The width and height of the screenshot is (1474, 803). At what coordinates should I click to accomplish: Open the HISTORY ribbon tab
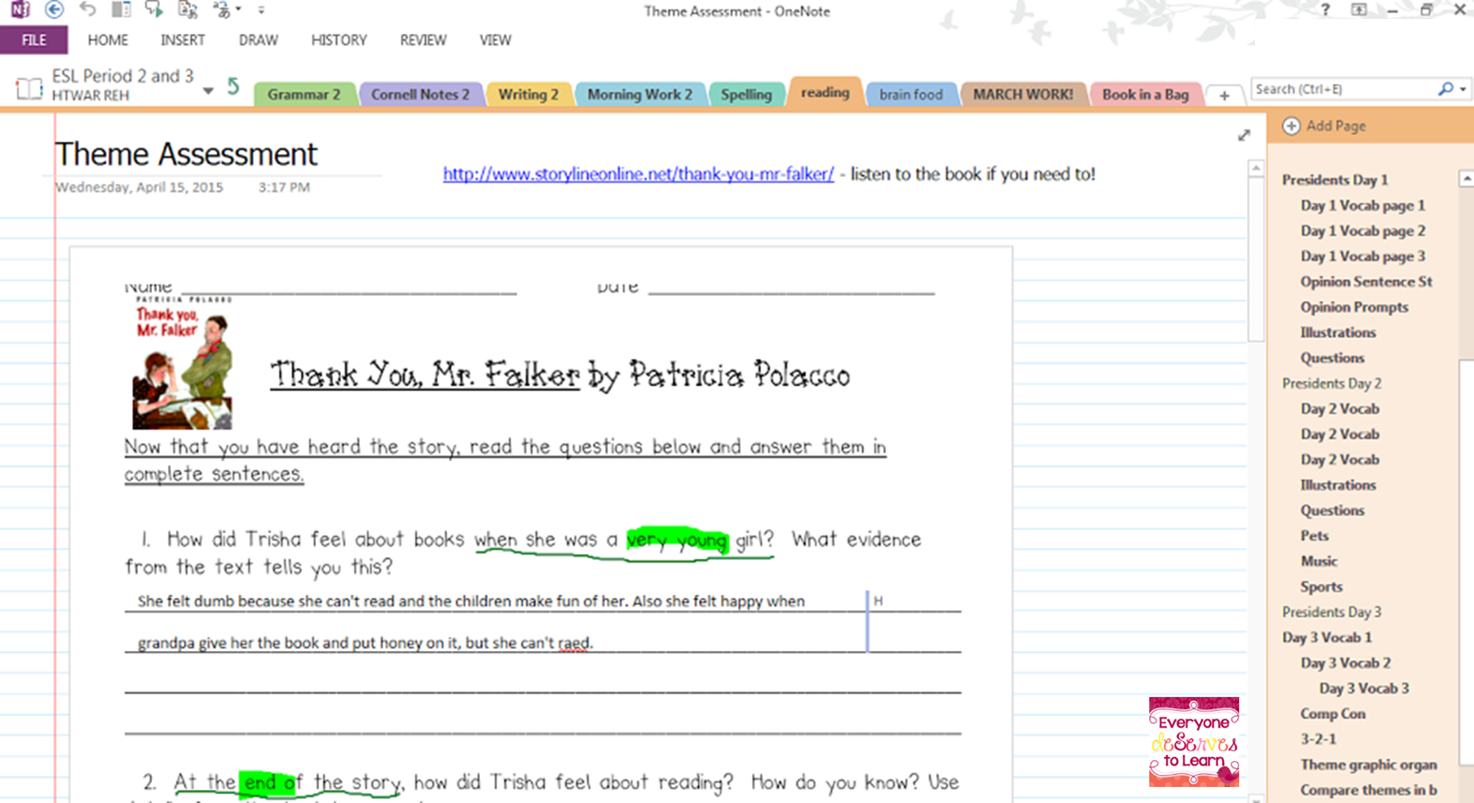[x=339, y=40]
